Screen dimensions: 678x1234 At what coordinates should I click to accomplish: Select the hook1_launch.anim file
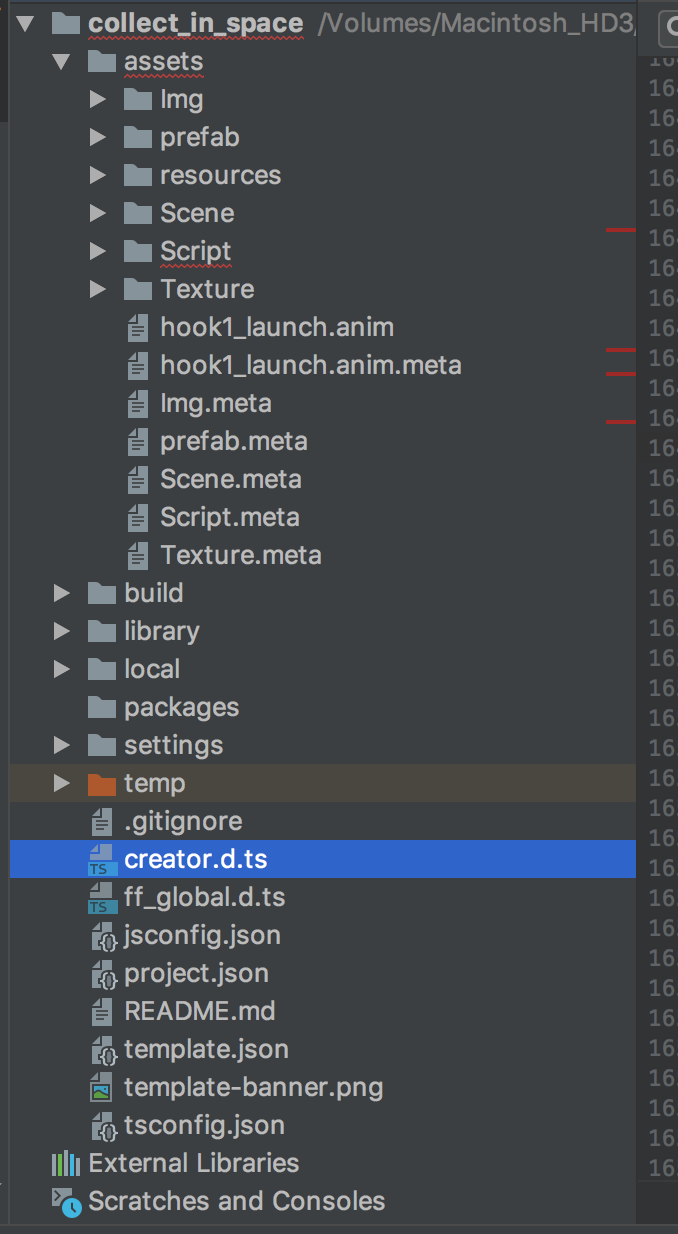pyautogui.click(x=277, y=327)
